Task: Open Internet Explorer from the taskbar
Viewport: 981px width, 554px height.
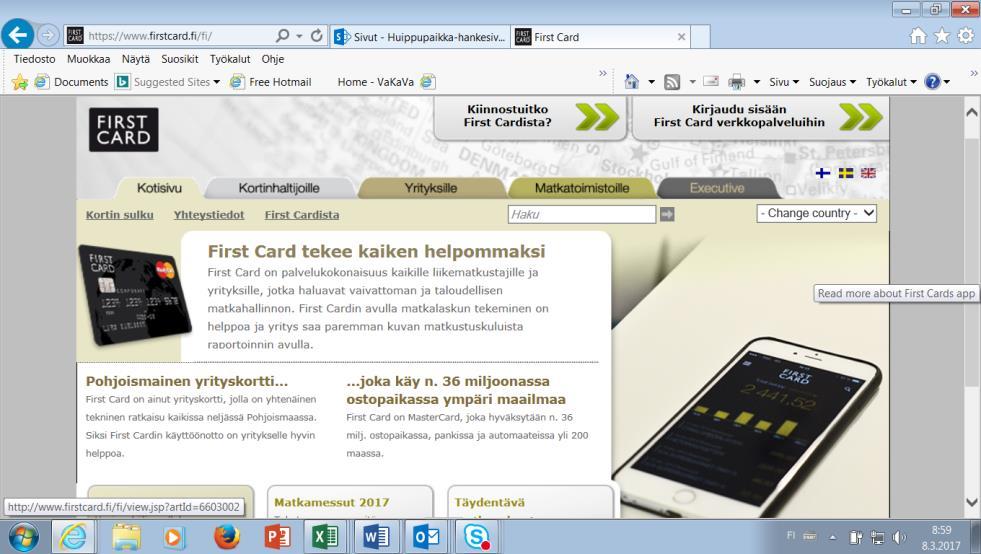Action: (73, 536)
